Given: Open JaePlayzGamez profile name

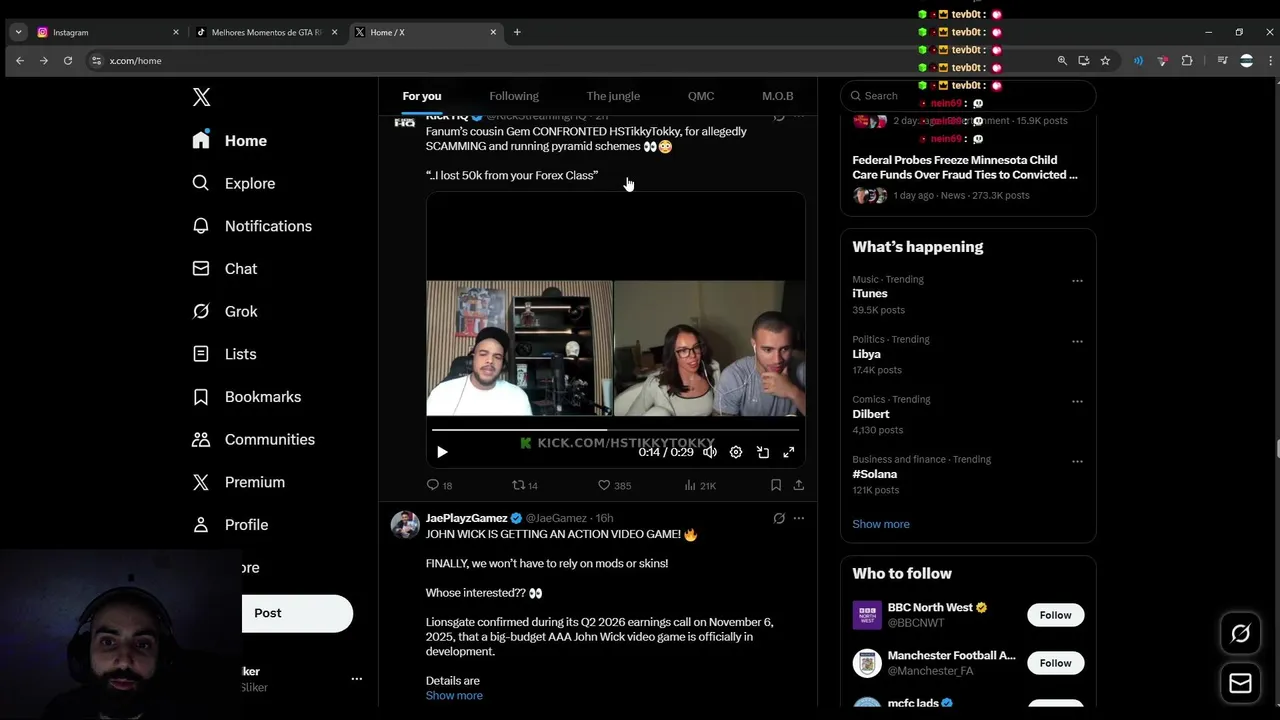Looking at the screenshot, I should 467,518.
